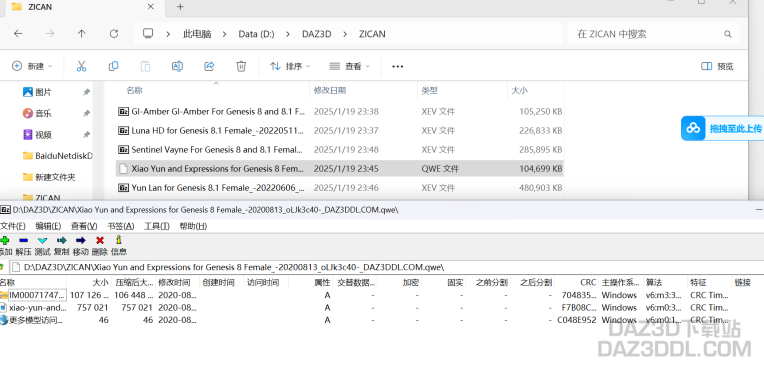Screen dimensions: 764x370
Task: Select the 更多模型访问 link file in 7-Zip
Action: click(32, 320)
